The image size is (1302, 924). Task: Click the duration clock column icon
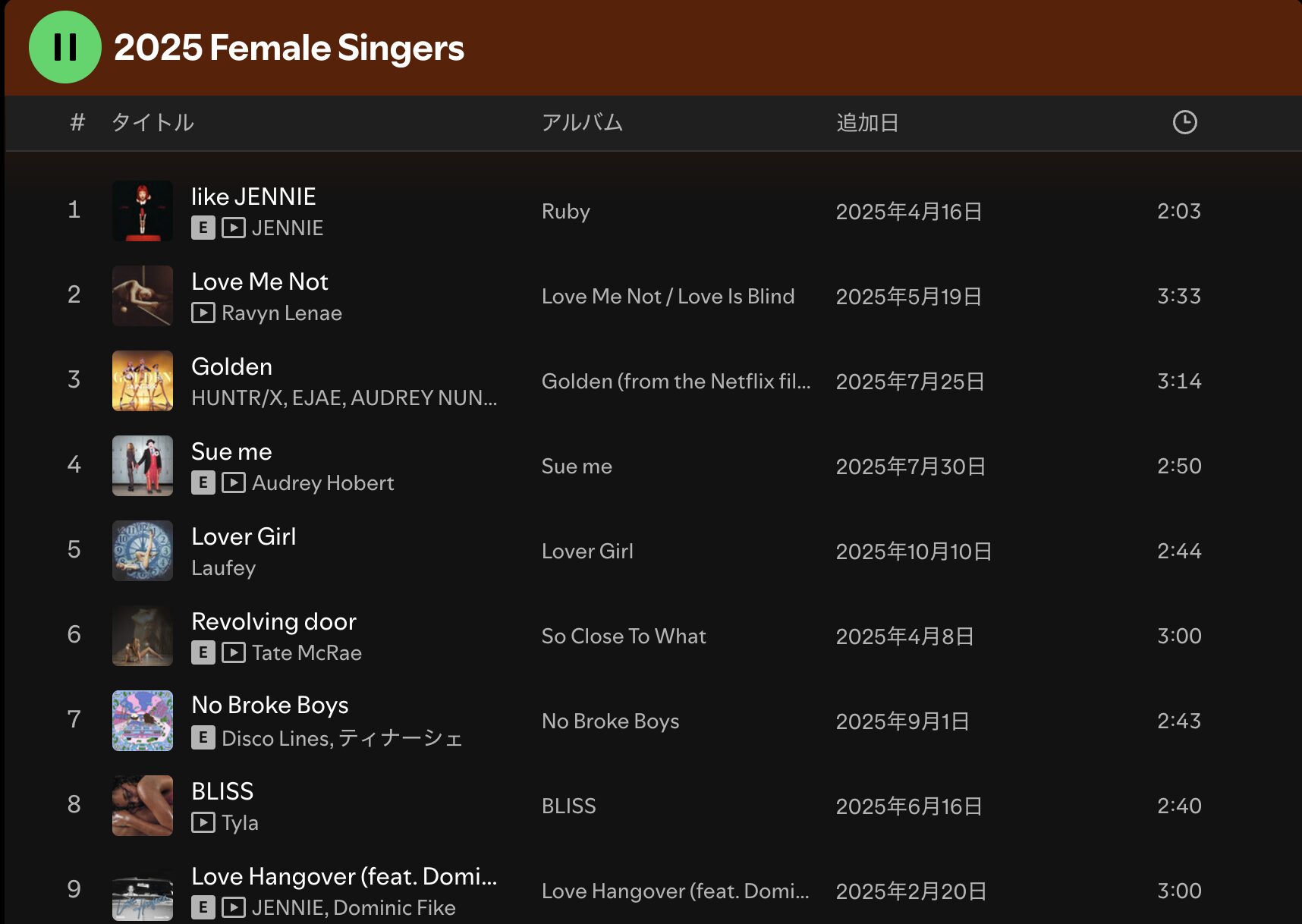[x=1184, y=122]
